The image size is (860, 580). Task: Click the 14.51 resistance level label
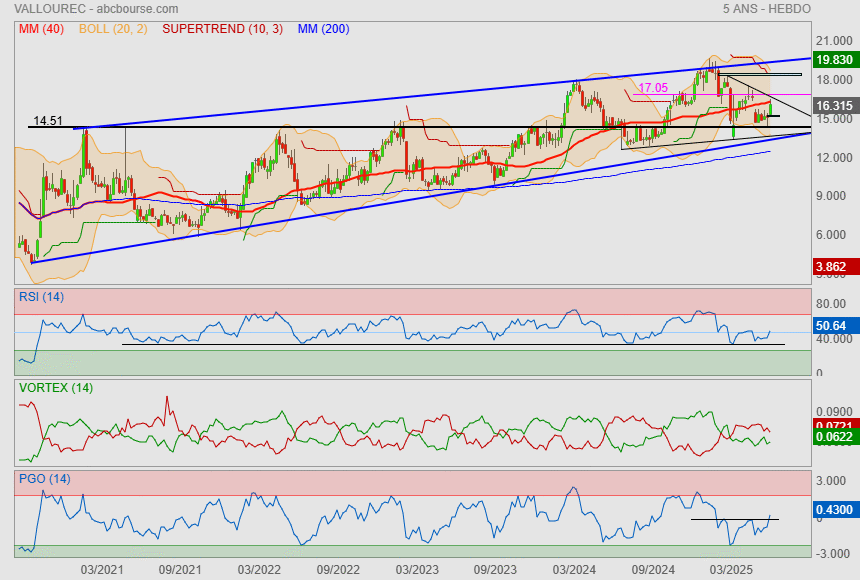click(48, 121)
